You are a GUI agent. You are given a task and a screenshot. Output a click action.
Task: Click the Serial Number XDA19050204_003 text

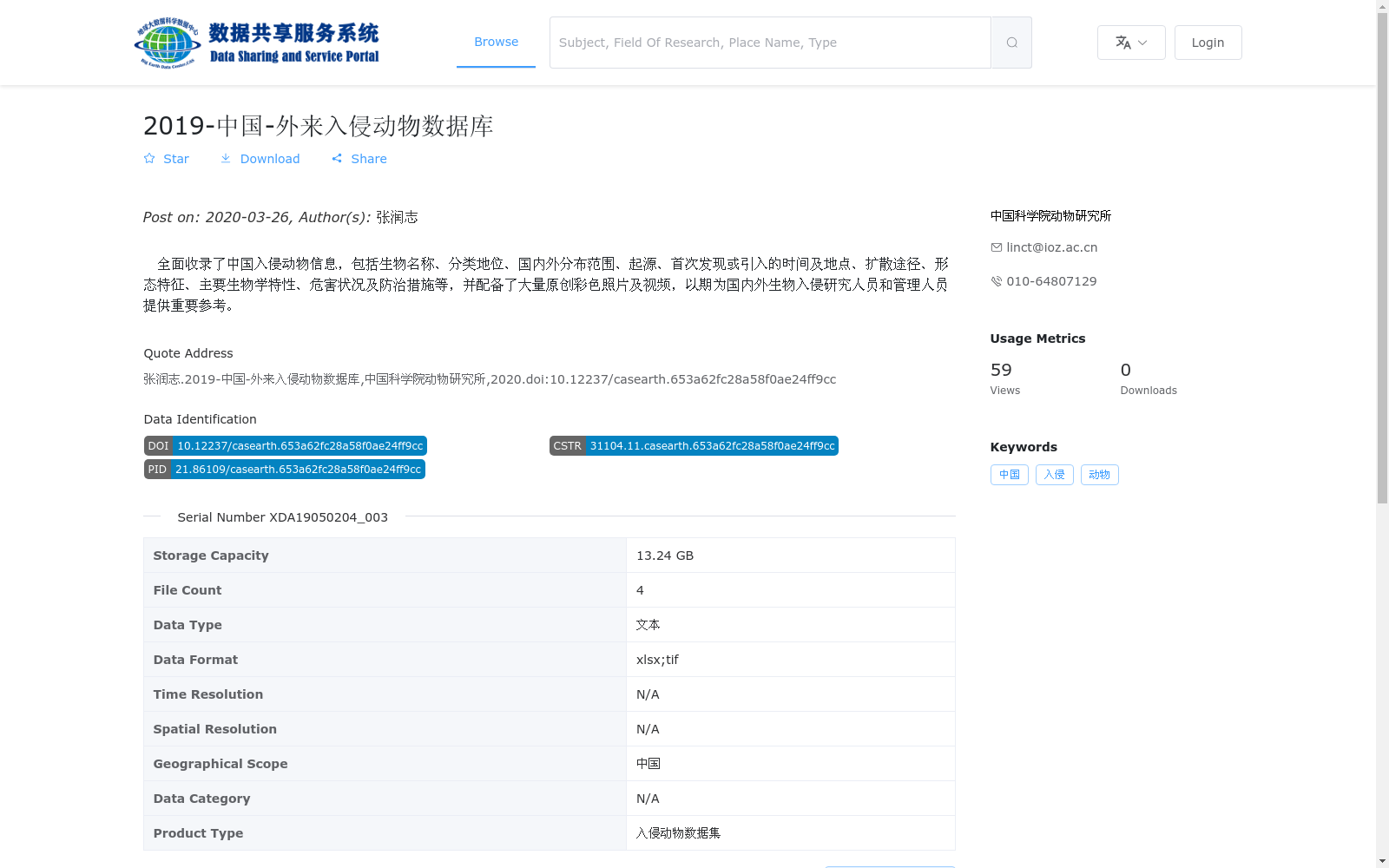(282, 517)
